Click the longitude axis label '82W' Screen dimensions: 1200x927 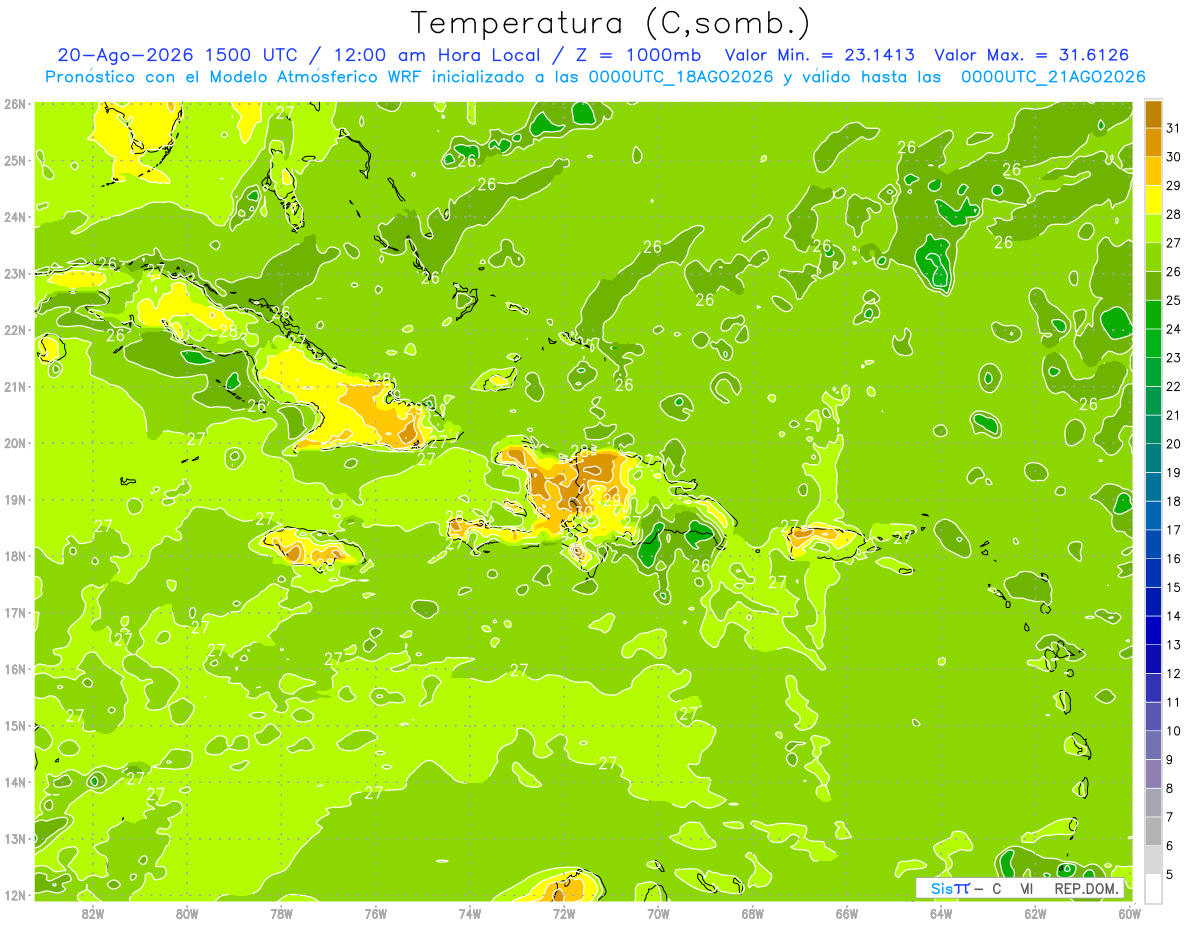coord(93,913)
